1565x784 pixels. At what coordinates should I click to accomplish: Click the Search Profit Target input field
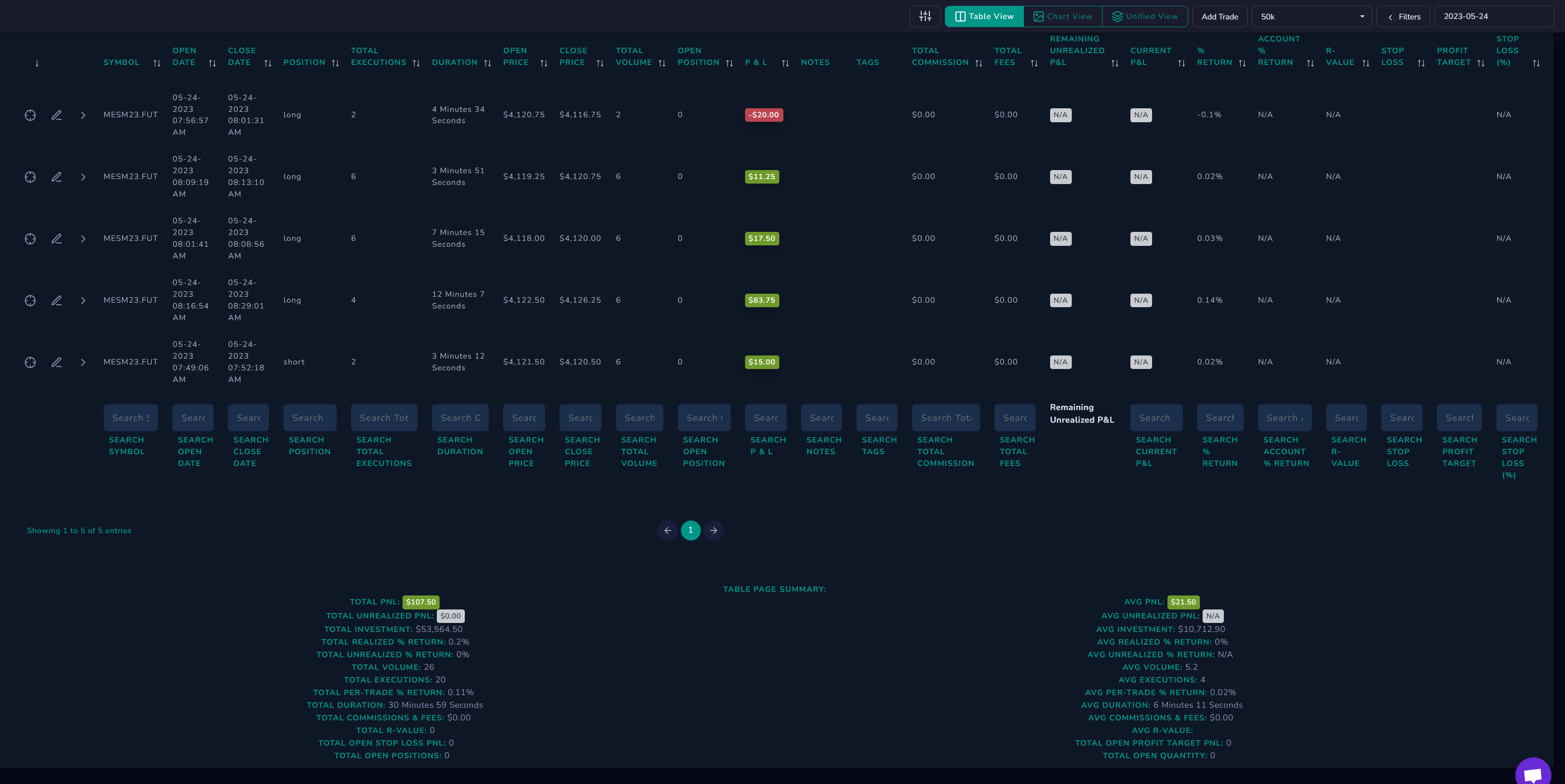coord(1459,418)
